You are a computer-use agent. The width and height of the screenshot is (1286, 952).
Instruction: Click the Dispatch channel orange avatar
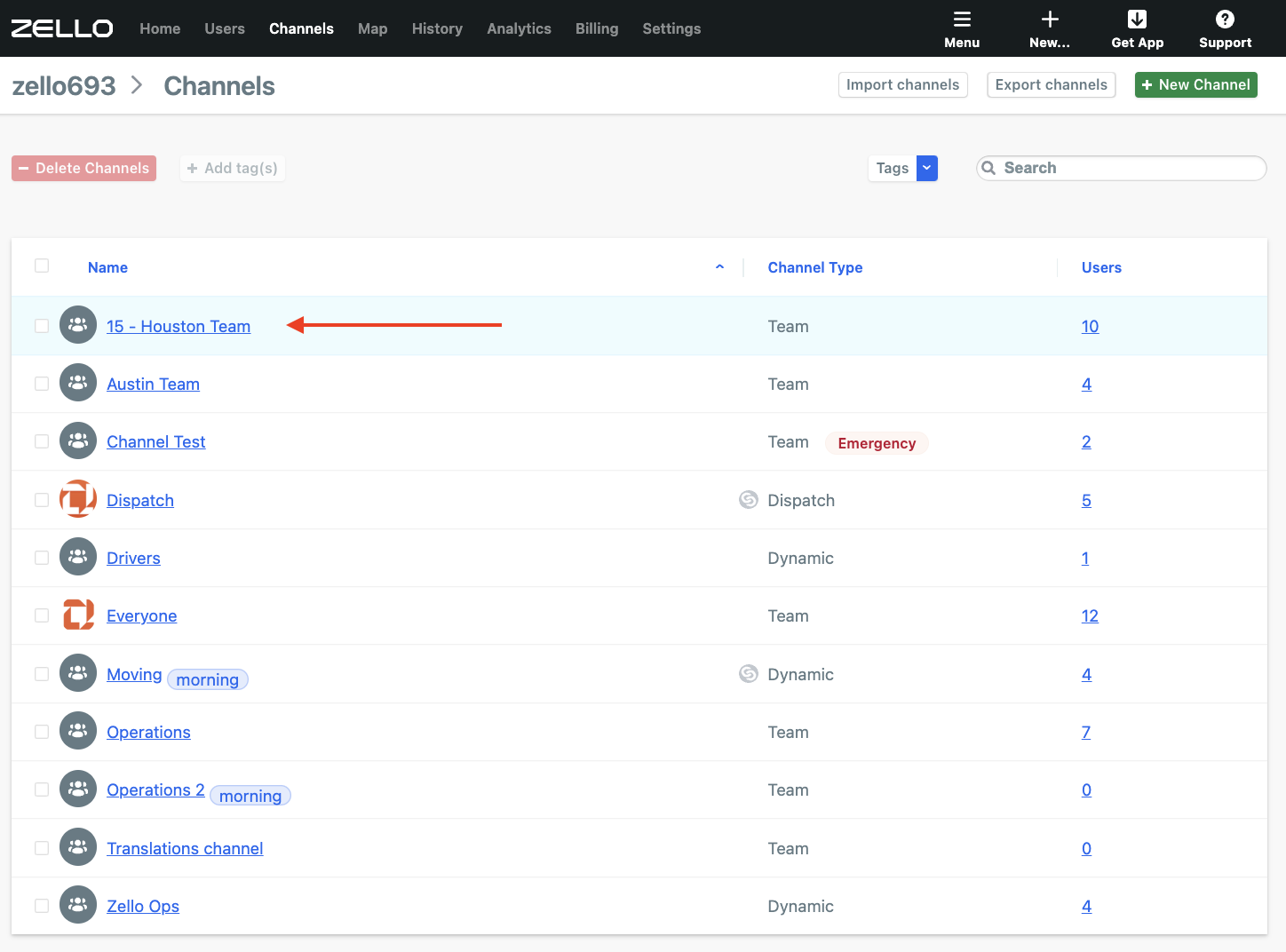78,499
